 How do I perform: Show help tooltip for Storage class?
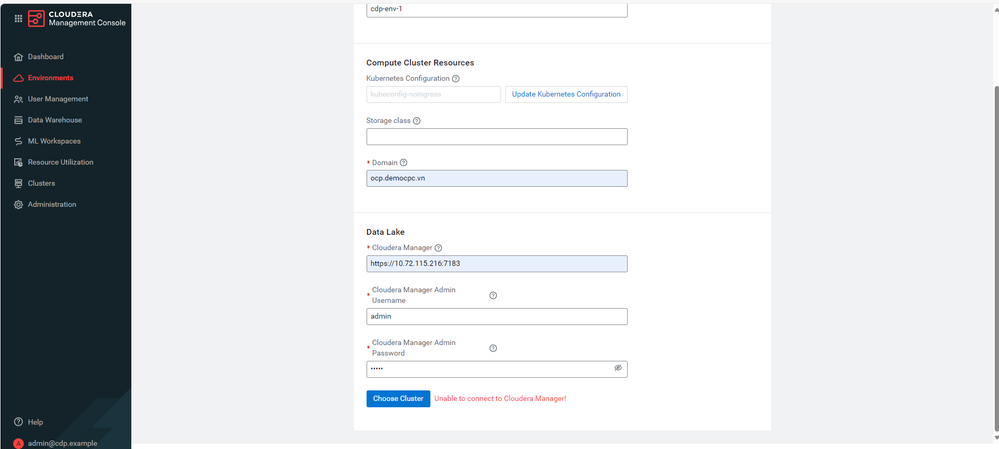[x=417, y=121]
